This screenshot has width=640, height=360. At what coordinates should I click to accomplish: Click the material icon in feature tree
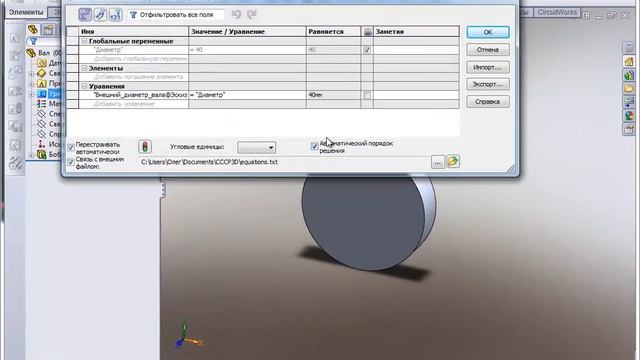click(42, 104)
